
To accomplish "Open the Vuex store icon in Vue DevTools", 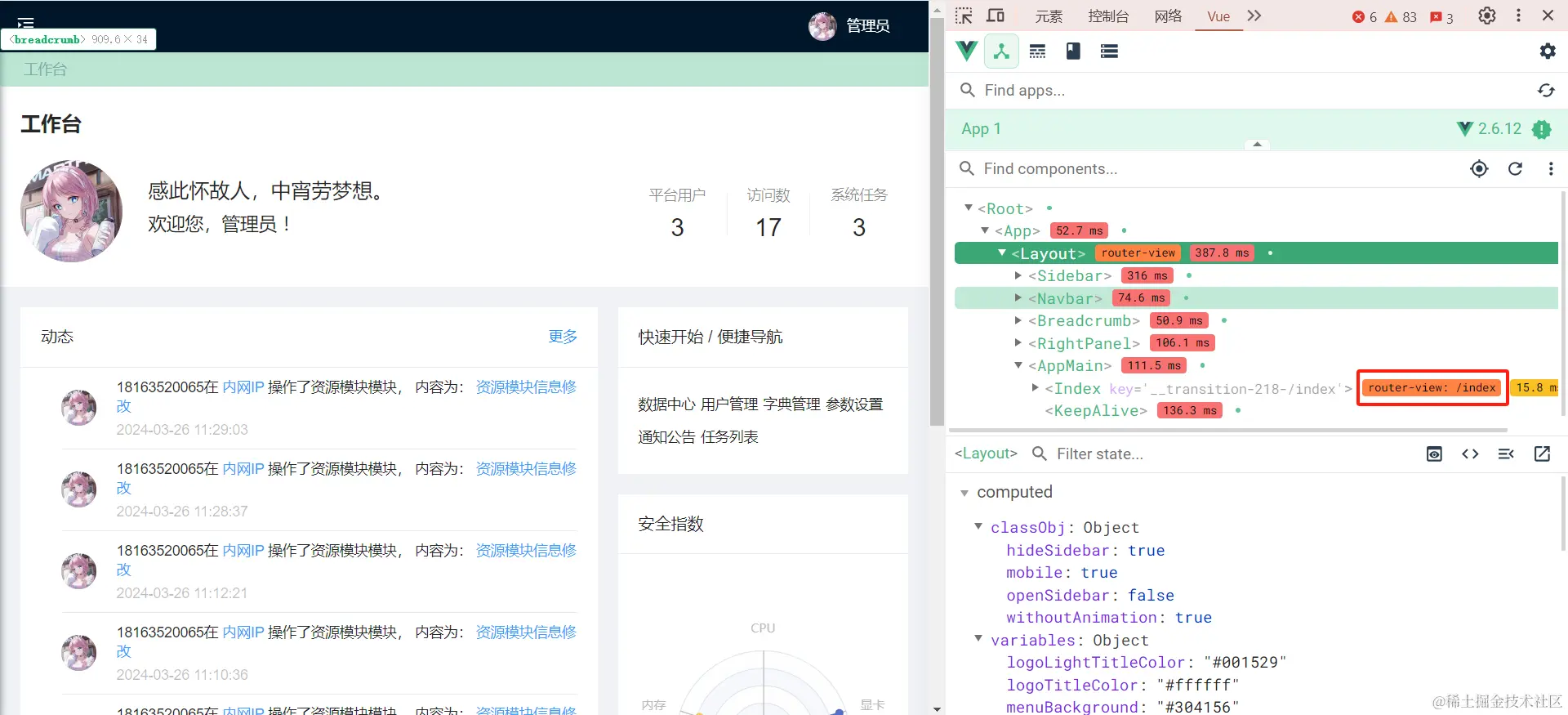I will tap(1073, 51).
